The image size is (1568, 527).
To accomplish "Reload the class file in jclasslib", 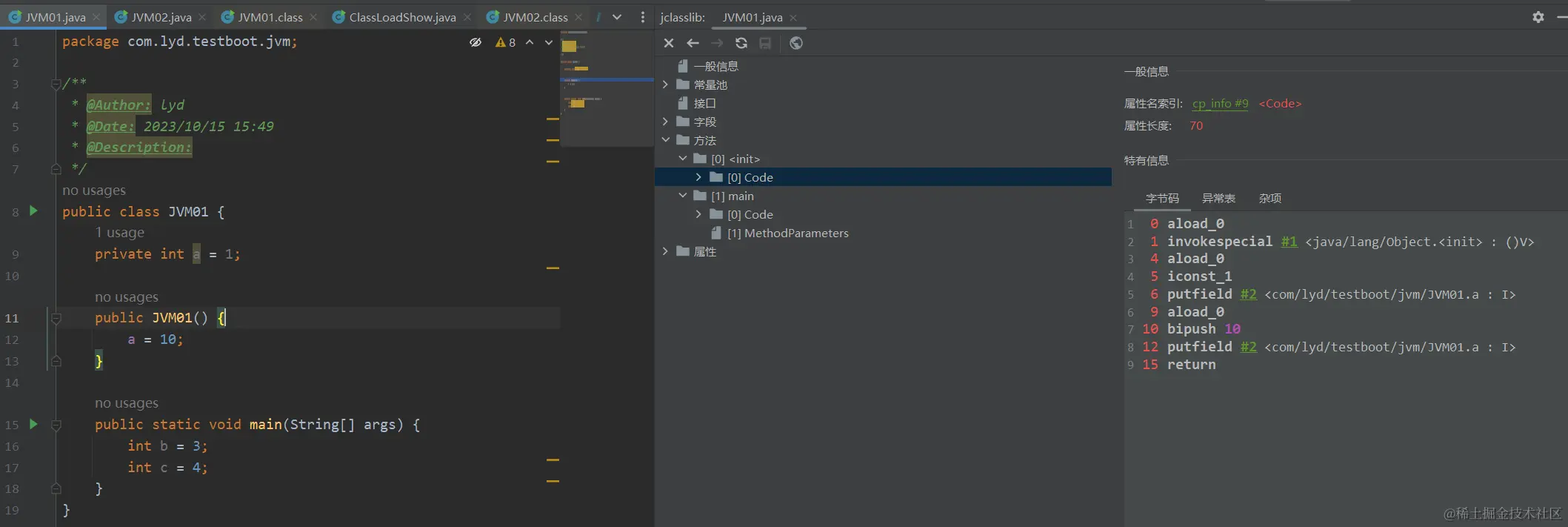I will coord(741,43).
